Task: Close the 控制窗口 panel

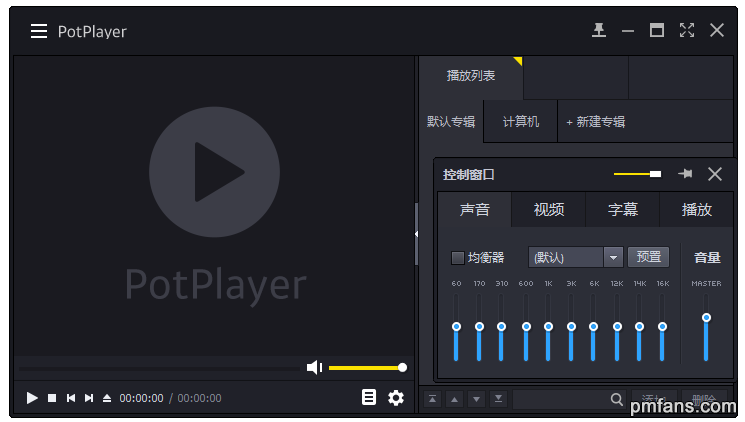Action: pyautogui.click(x=715, y=174)
